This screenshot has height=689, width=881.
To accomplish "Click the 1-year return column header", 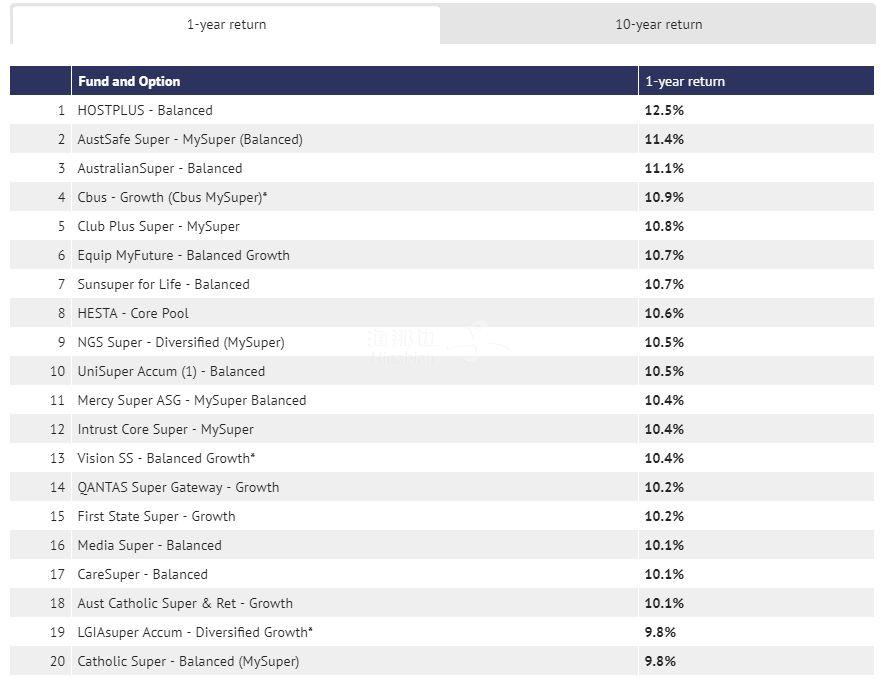I will 685,81.
